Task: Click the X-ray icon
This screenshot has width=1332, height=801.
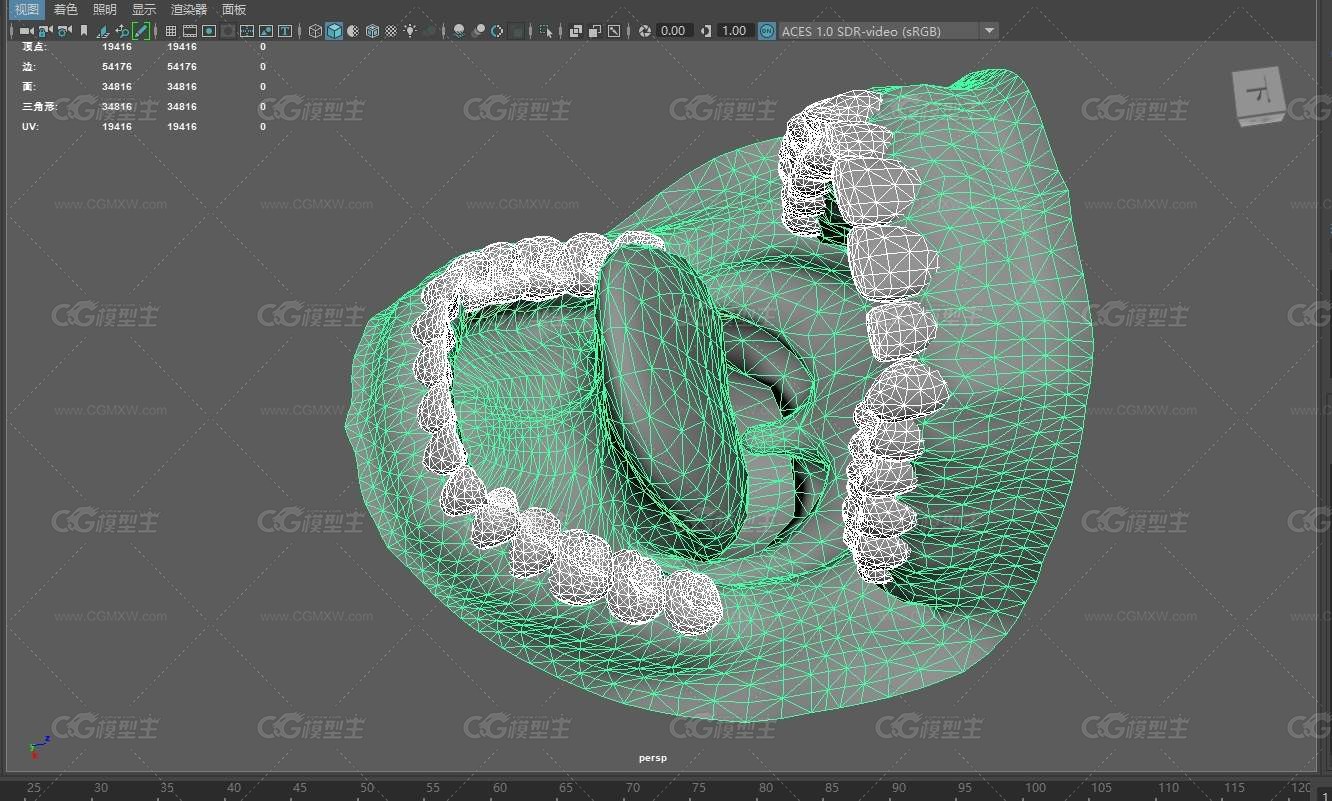Action: [575, 31]
